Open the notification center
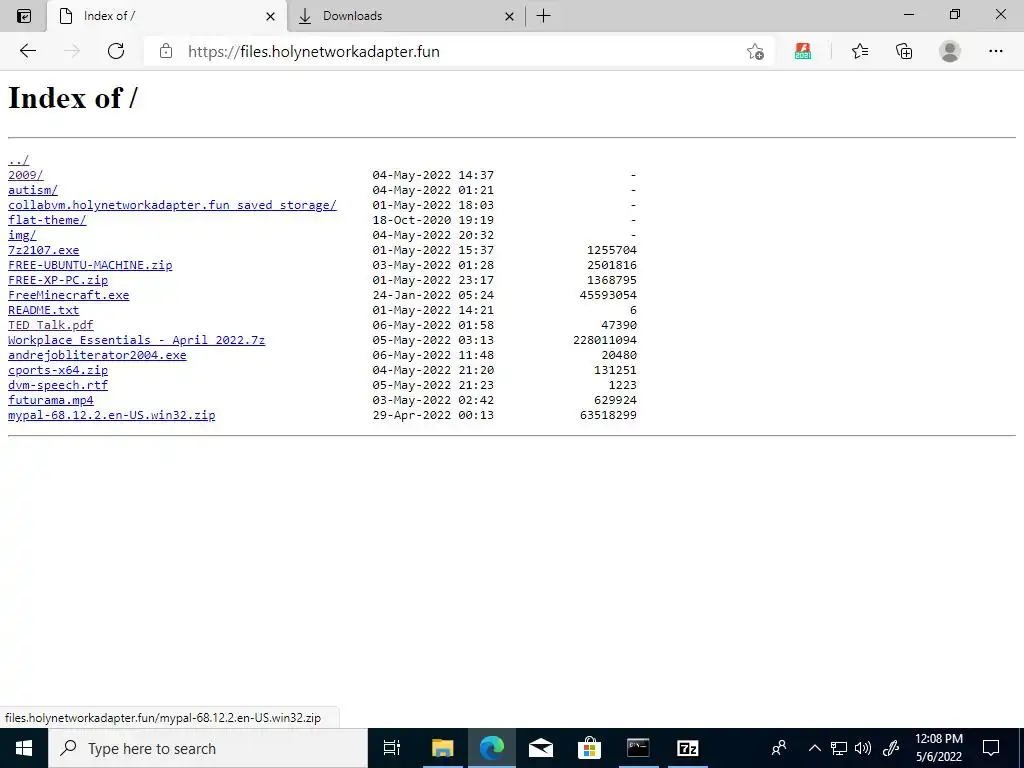This screenshot has width=1024, height=768. click(991, 748)
